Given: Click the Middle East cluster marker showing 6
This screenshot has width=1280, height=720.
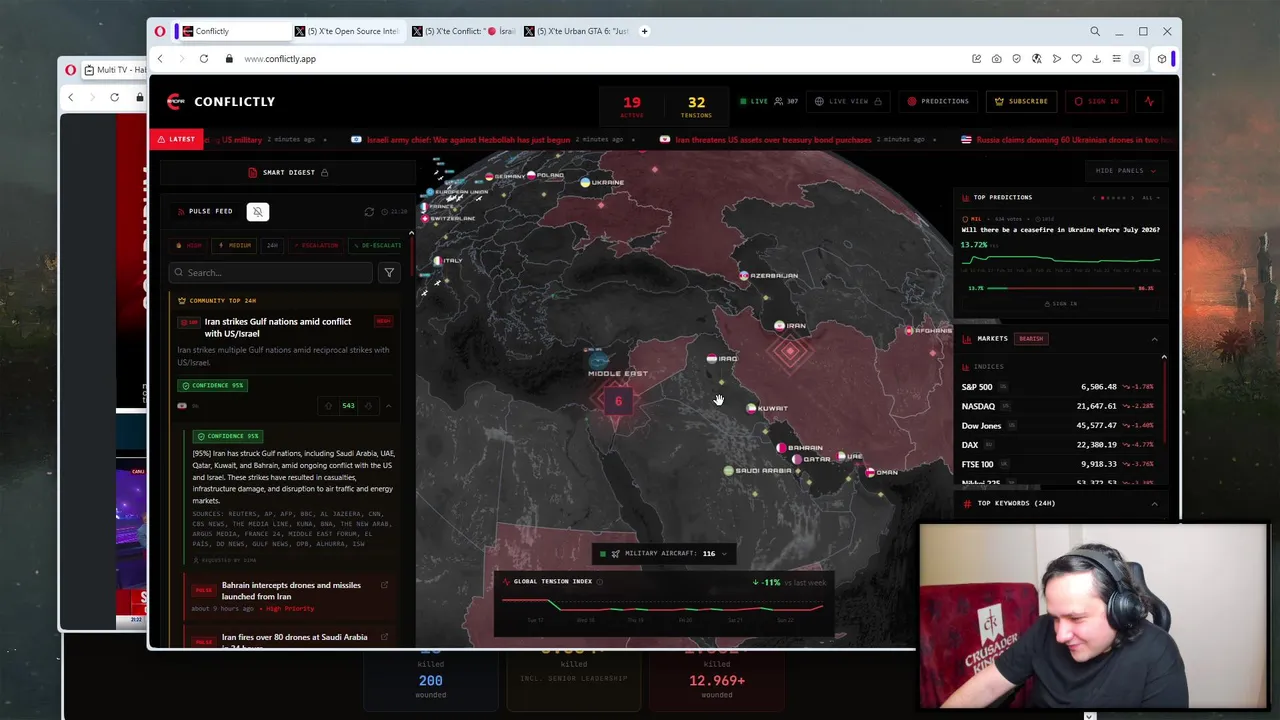Looking at the screenshot, I should [x=618, y=401].
